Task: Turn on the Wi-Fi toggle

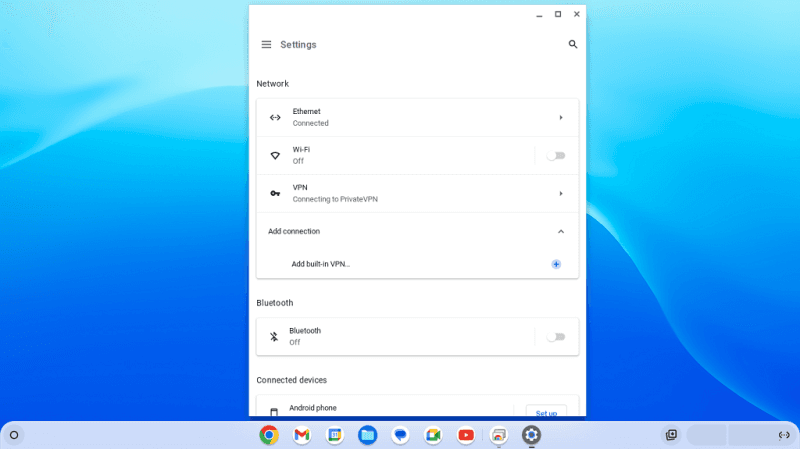Action: pyautogui.click(x=556, y=155)
